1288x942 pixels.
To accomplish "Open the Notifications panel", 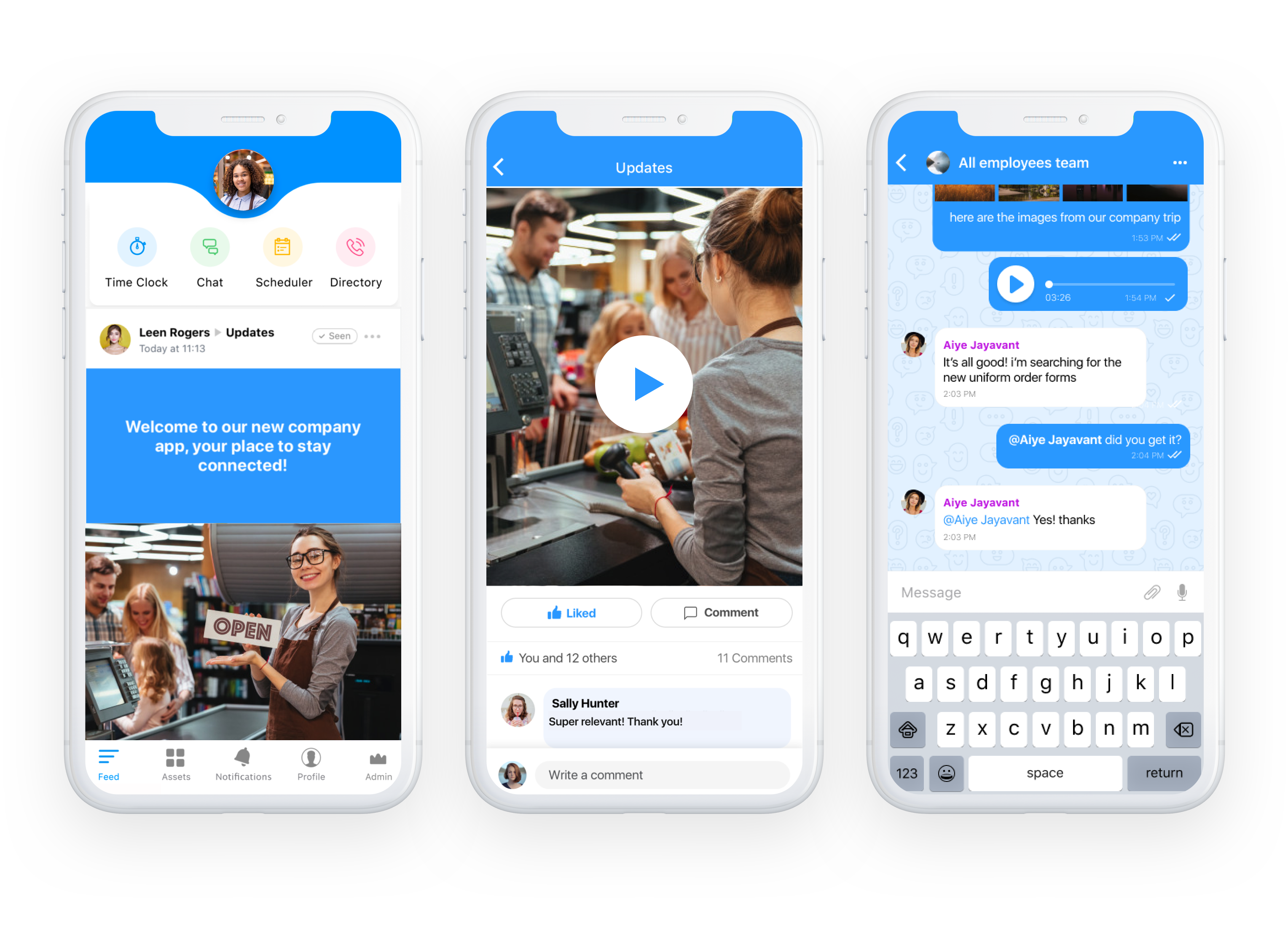I will click(x=243, y=775).
